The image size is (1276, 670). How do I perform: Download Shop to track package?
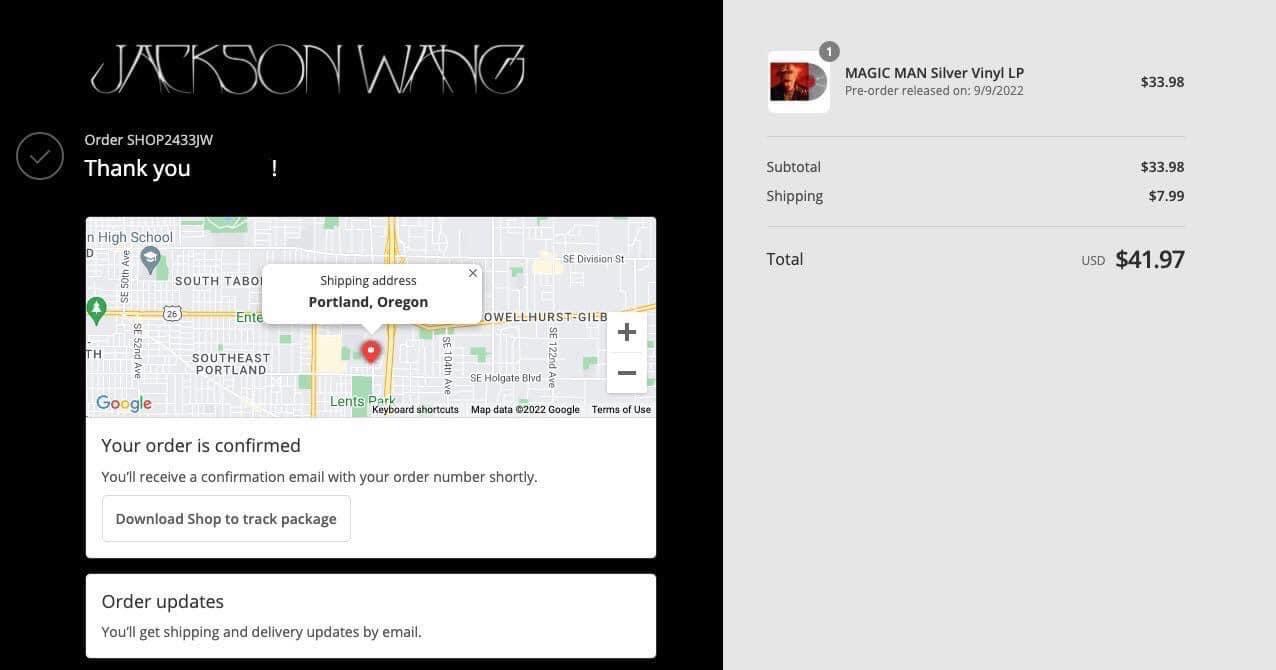click(x=226, y=519)
